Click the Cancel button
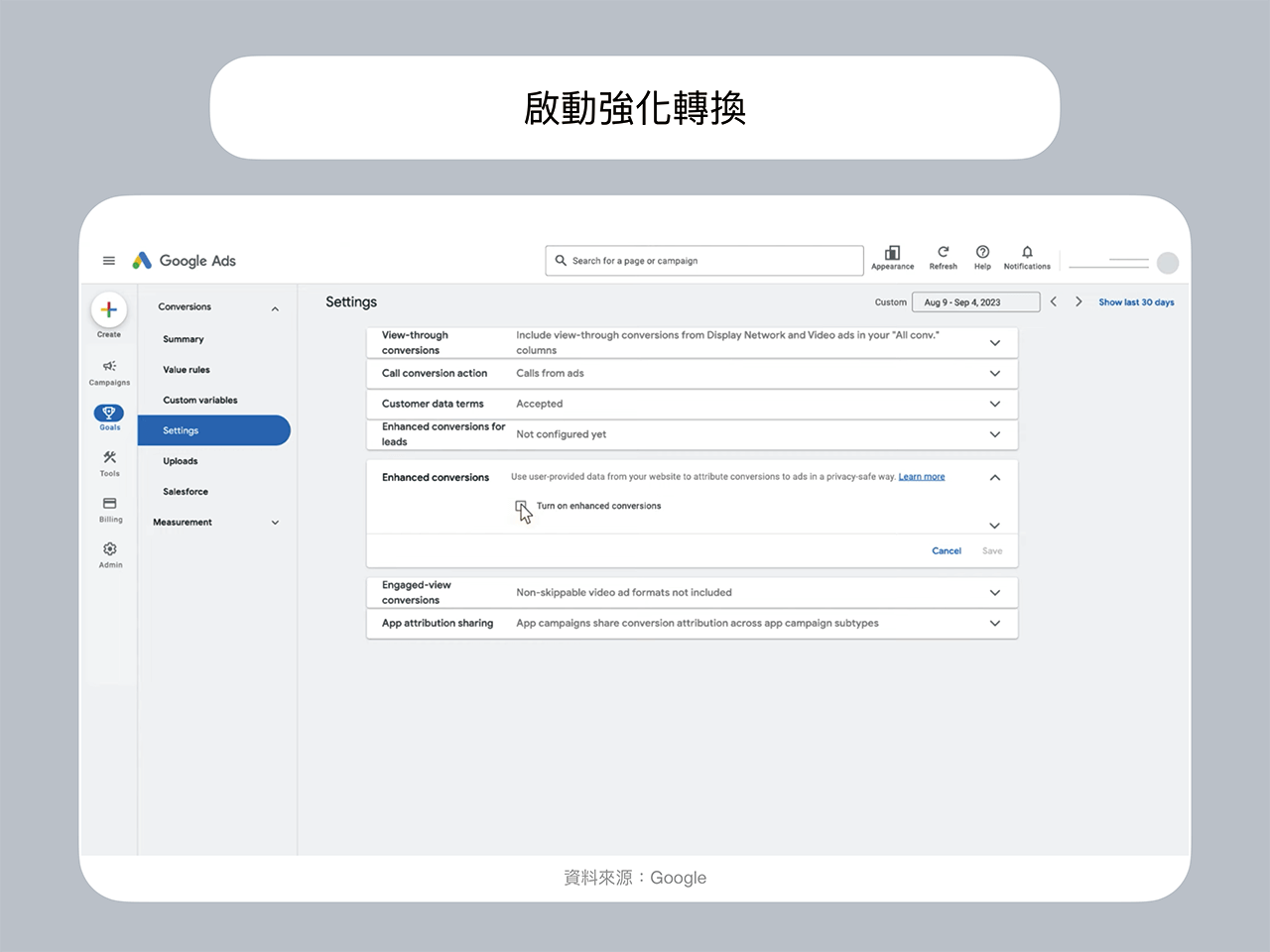Image resolution: width=1270 pixels, height=952 pixels. 947,550
